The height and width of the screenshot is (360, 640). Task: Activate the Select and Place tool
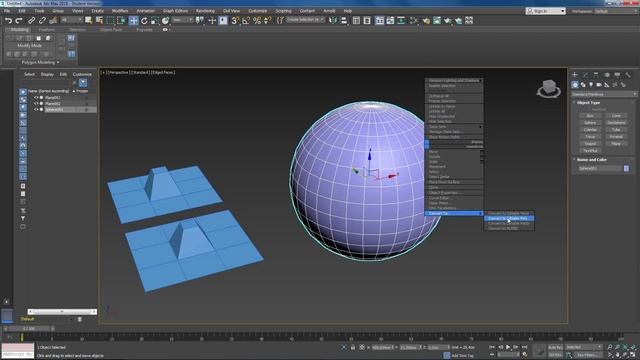(x=165, y=20)
